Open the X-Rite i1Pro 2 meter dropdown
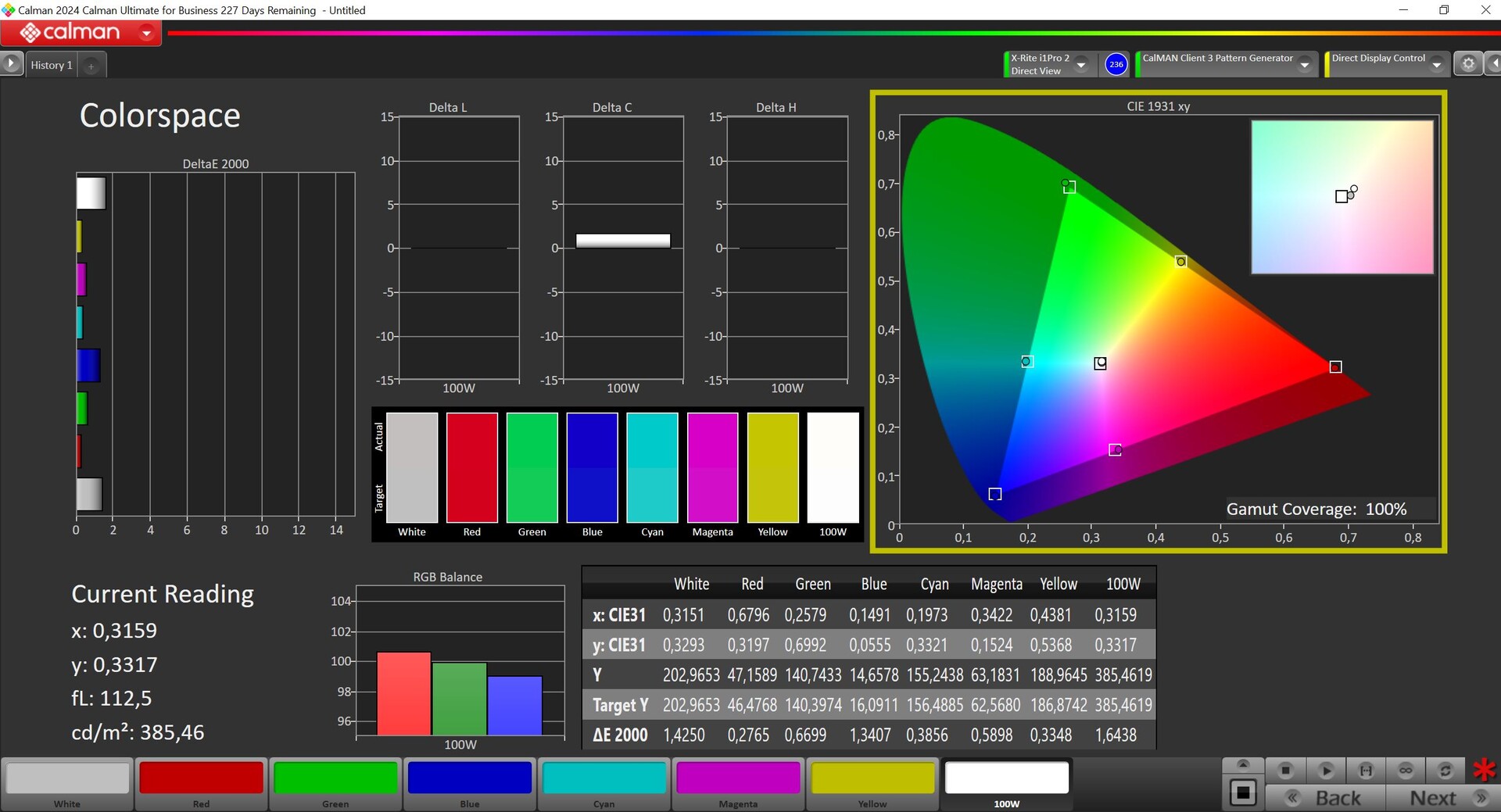Viewport: 1501px width, 812px height. [1081, 65]
